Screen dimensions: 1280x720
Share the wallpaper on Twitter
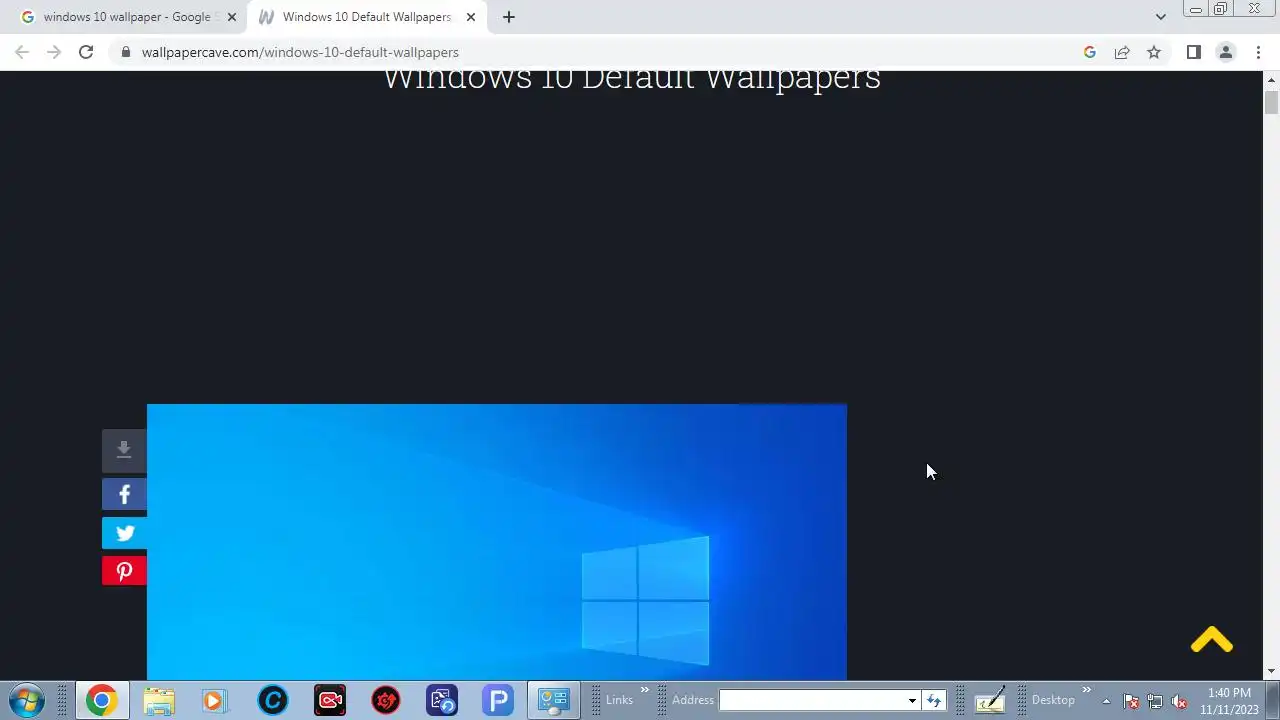click(124, 533)
